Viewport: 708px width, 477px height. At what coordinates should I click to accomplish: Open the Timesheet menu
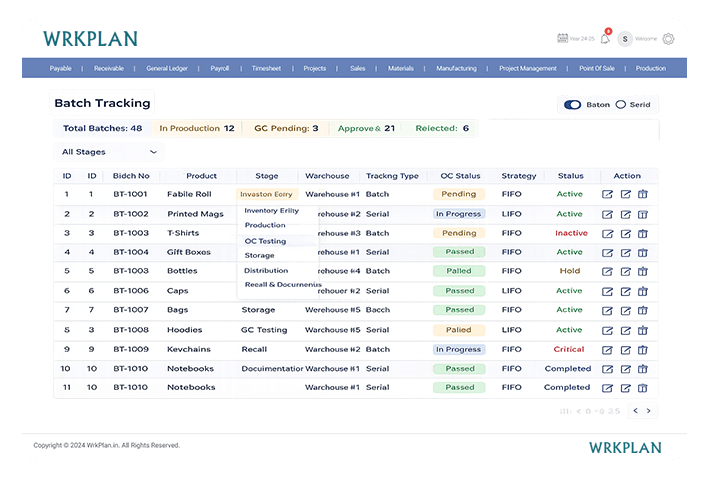[x=266, y=68]
